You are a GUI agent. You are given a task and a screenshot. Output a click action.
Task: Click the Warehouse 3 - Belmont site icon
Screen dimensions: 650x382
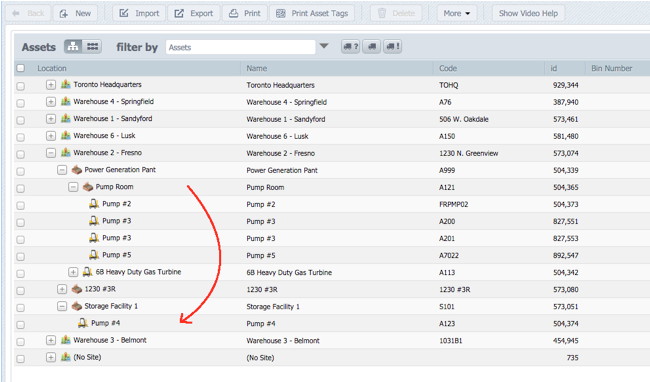tap(65, 340)
